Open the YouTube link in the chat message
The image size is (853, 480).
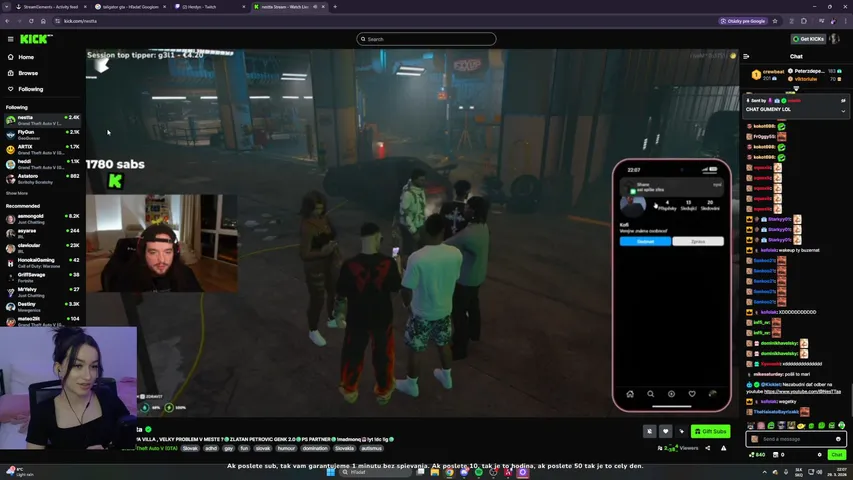tap(802, 391)
